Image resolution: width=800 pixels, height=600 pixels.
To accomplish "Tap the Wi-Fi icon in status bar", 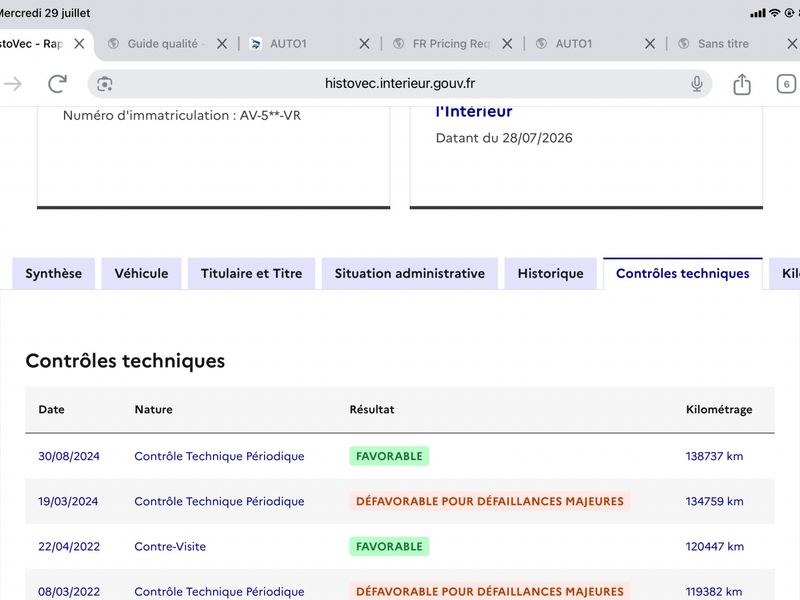I will [775, 13].
